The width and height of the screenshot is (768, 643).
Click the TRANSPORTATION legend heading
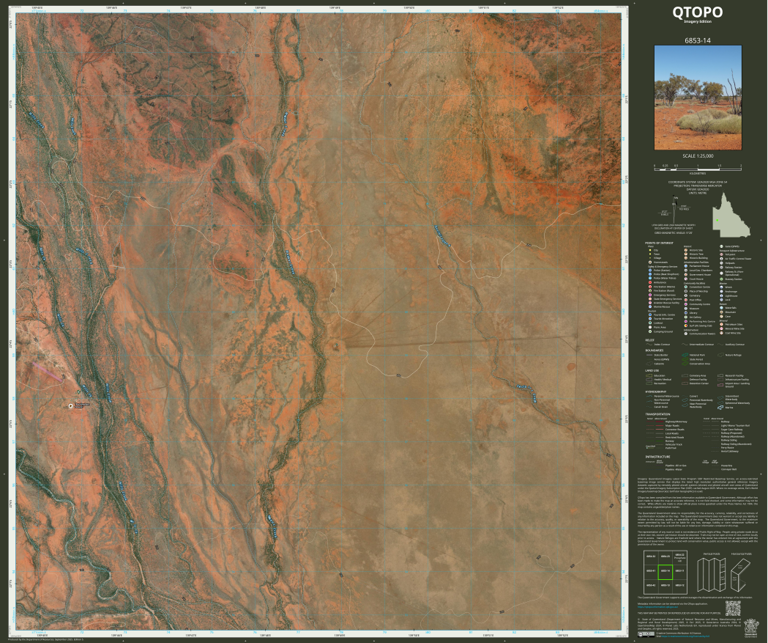658,414
